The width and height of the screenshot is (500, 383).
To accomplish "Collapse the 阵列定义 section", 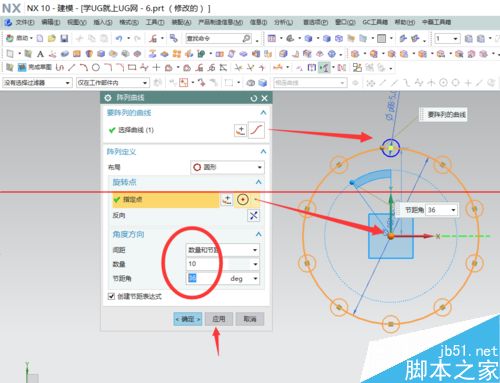I will [x=263, y=152].
